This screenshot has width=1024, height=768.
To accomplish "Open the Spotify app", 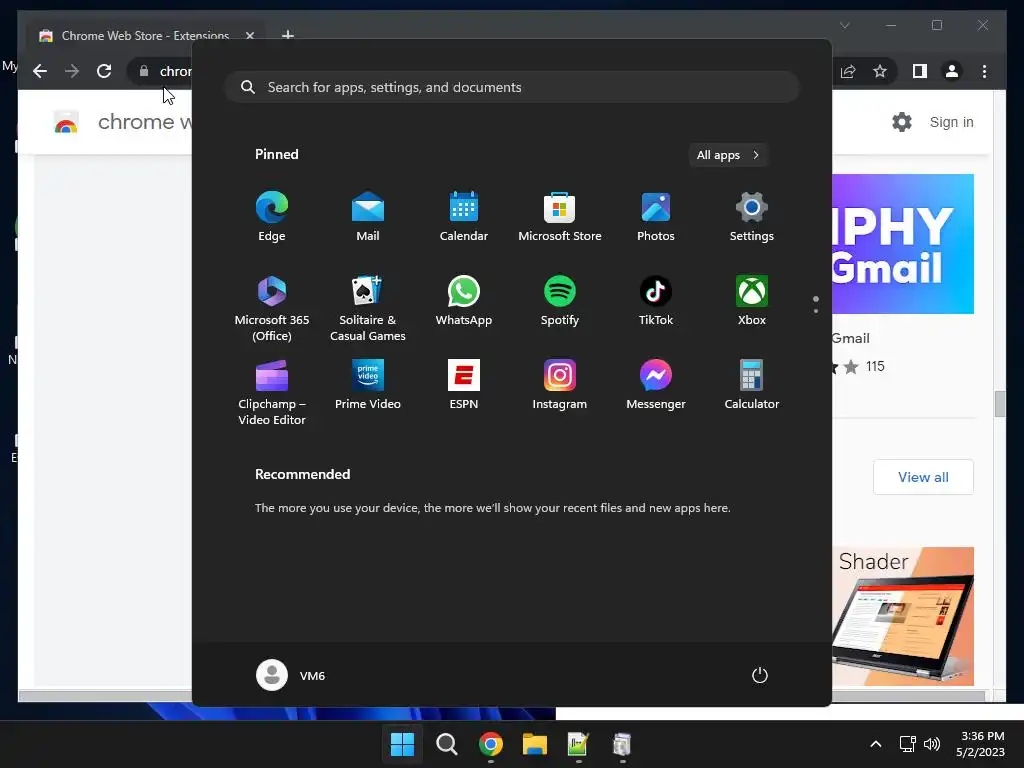I will tap(560, 300).
